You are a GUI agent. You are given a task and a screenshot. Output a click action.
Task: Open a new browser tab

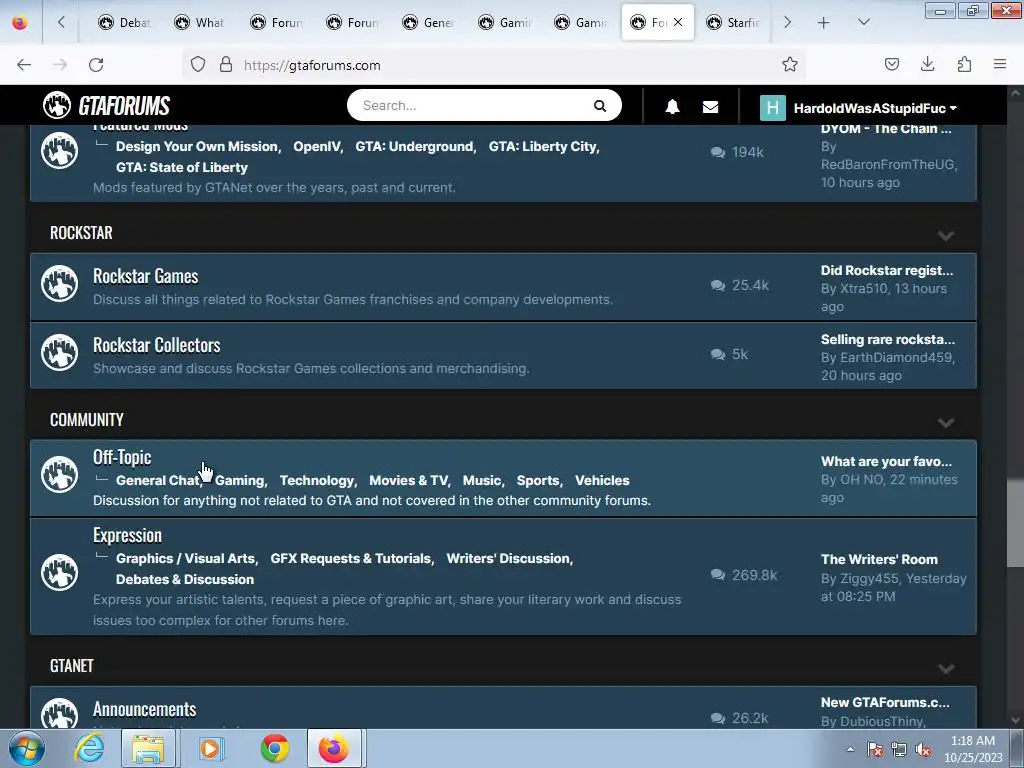(824, 23)
